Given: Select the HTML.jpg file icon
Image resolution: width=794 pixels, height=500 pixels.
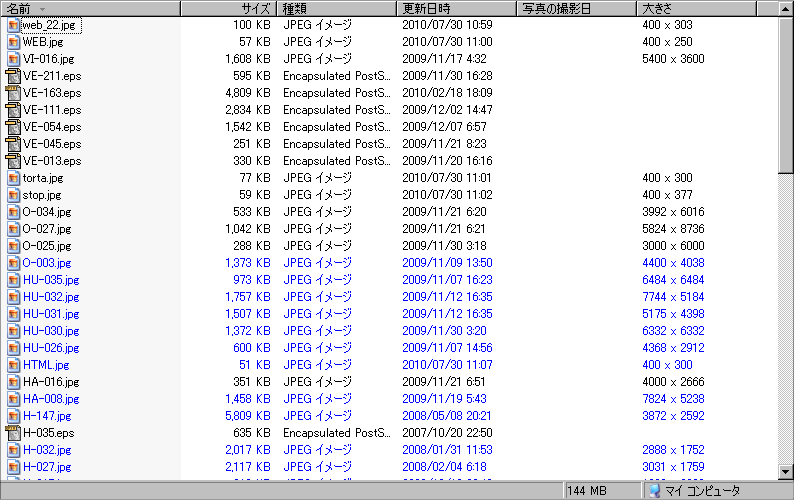Looking at the screenshot, I should pos(14,365).
